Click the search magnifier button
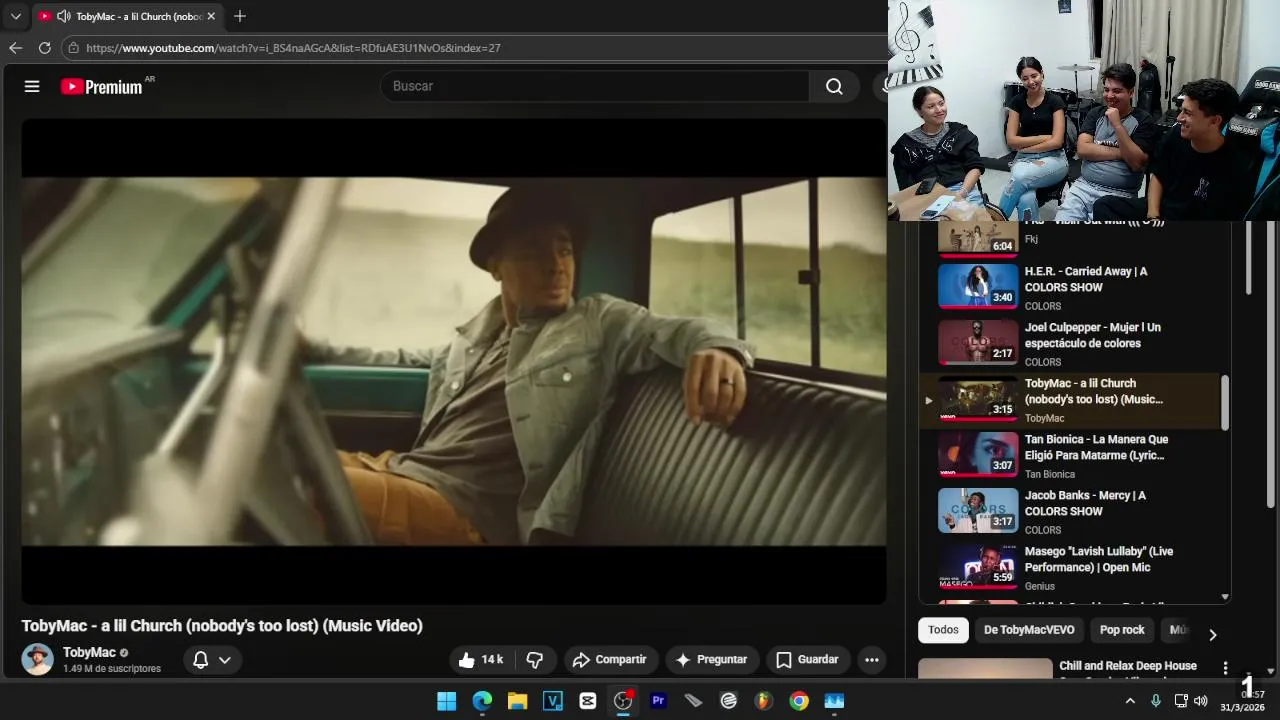Image resolution: width=1280 pixels, height=720 pixels. click(834, 86)
